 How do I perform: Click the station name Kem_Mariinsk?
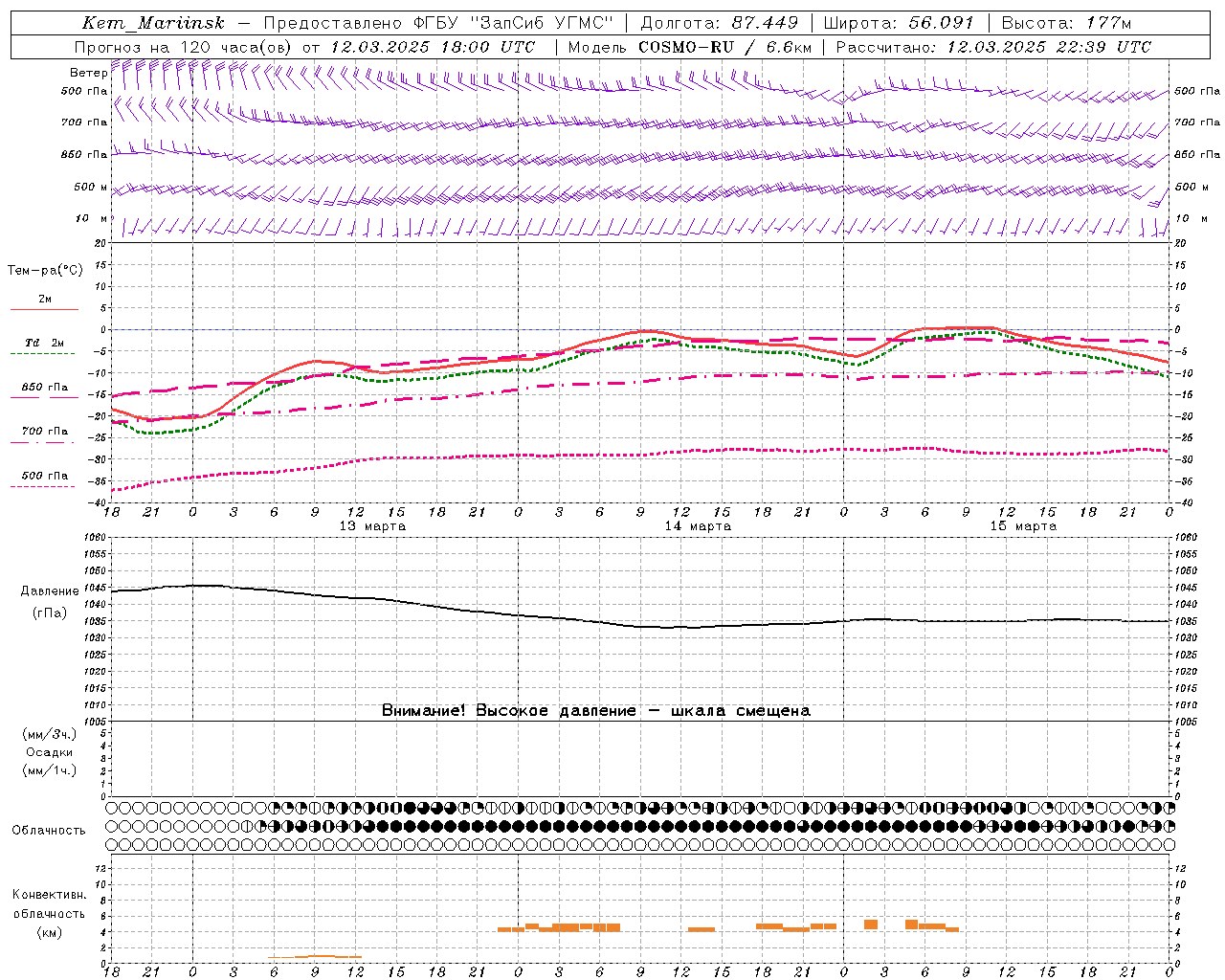(x=153, y=23)
